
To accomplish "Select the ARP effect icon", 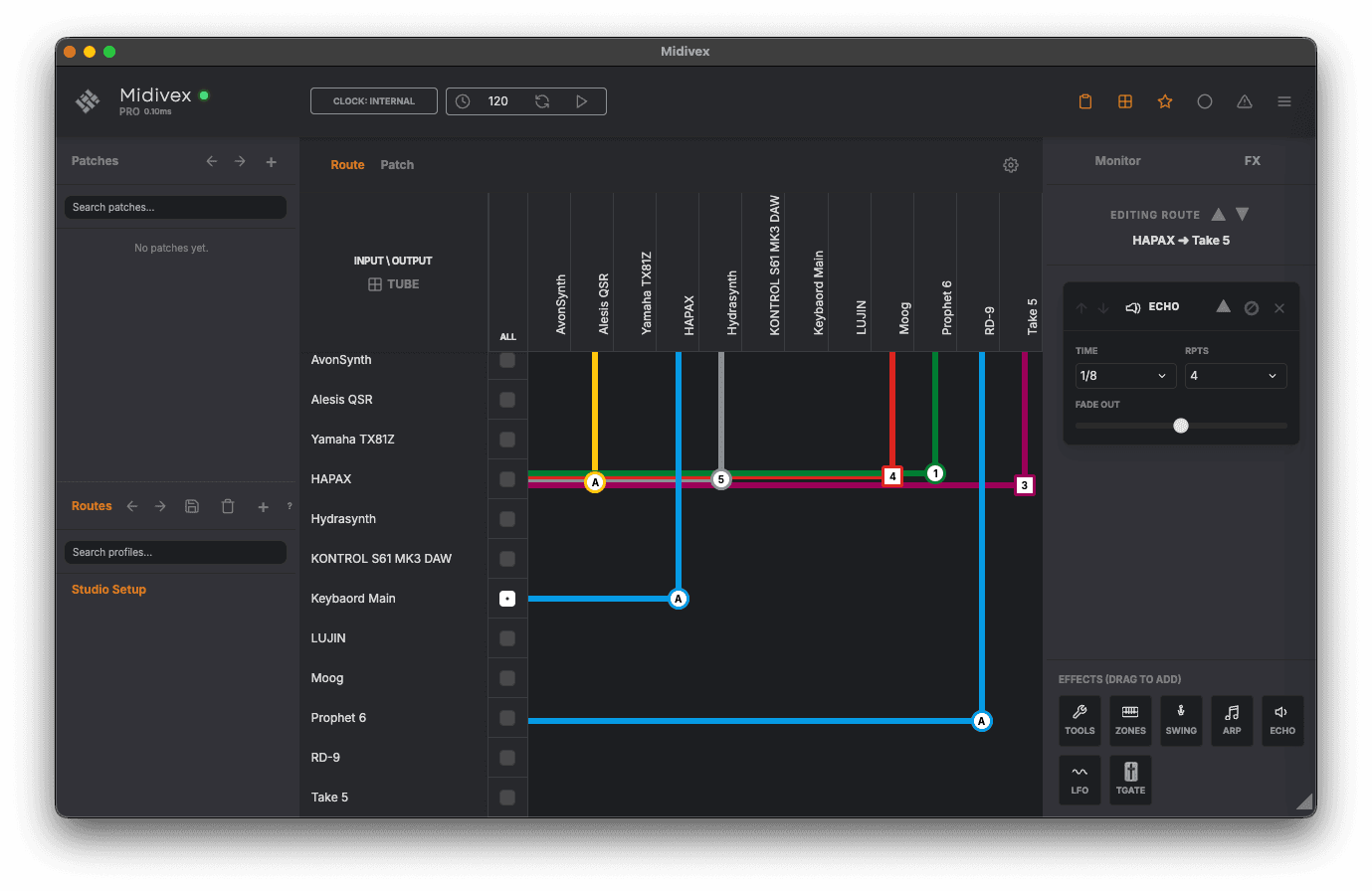I will [1232, 720].
